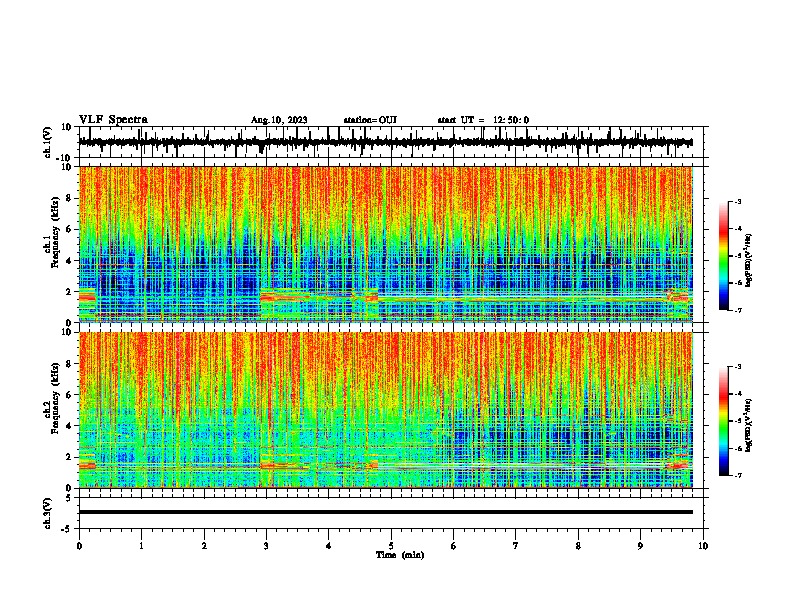
Task: Click the ch.1 spectrogram "2" kHz tick label
Action: [70, 291]
